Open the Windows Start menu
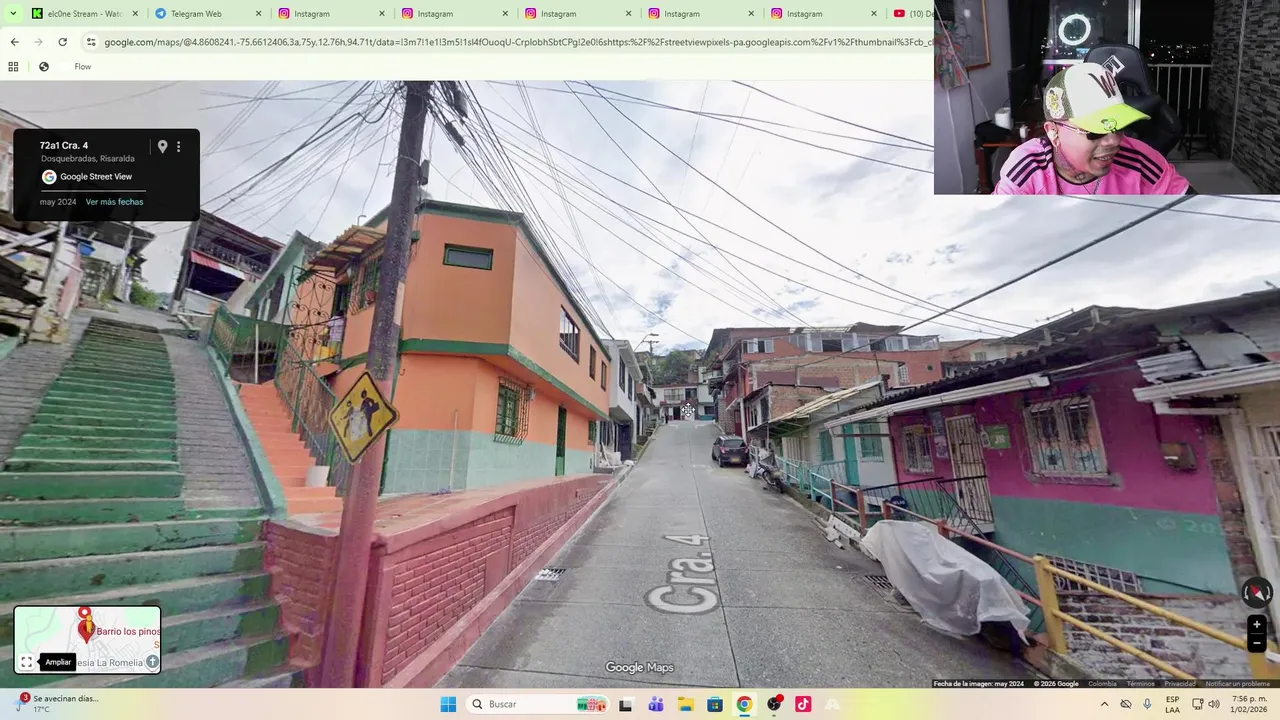Viewport: 1280px width, 720px height. pos(448,704)
